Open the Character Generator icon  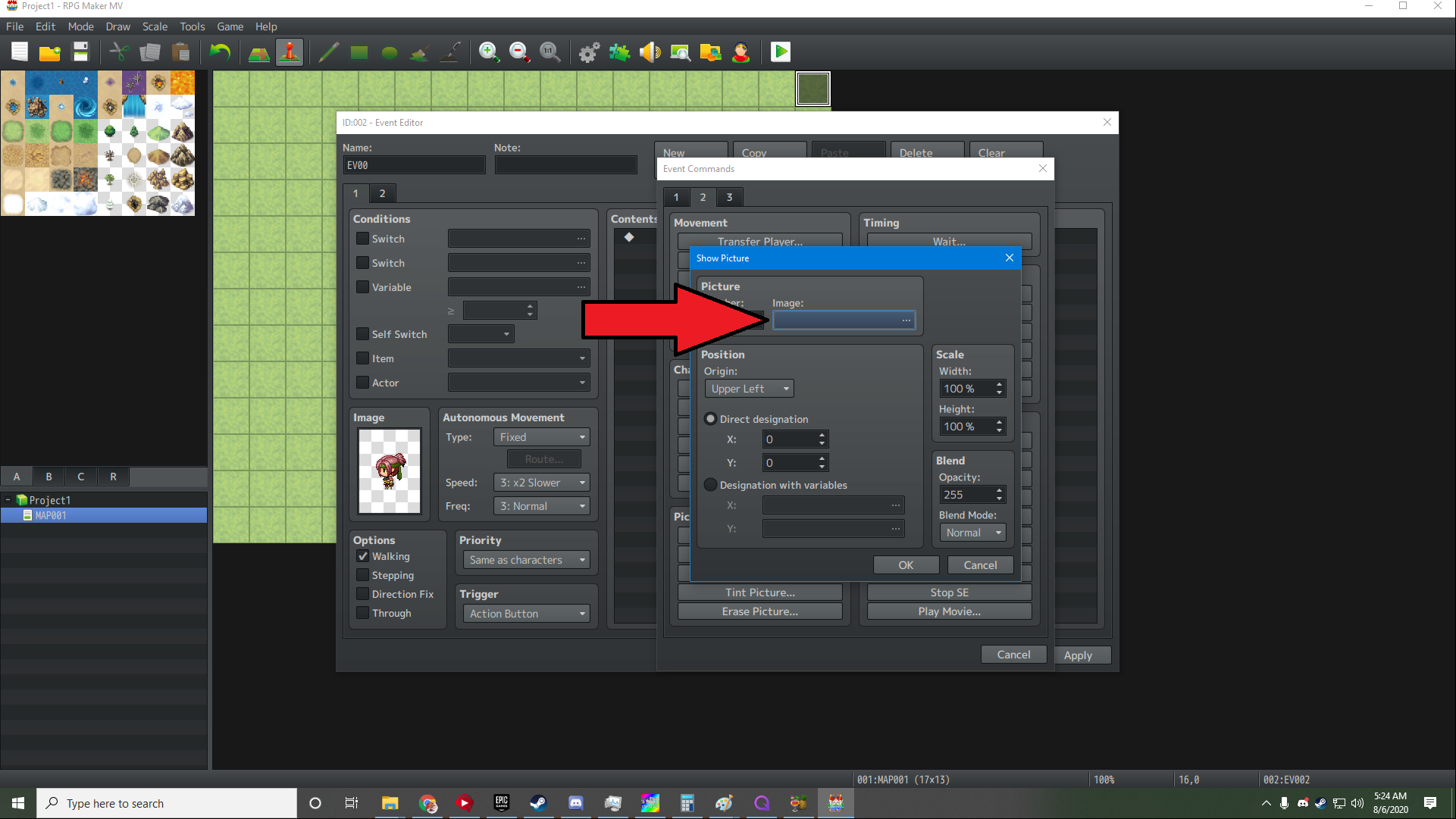coord(741,52)
